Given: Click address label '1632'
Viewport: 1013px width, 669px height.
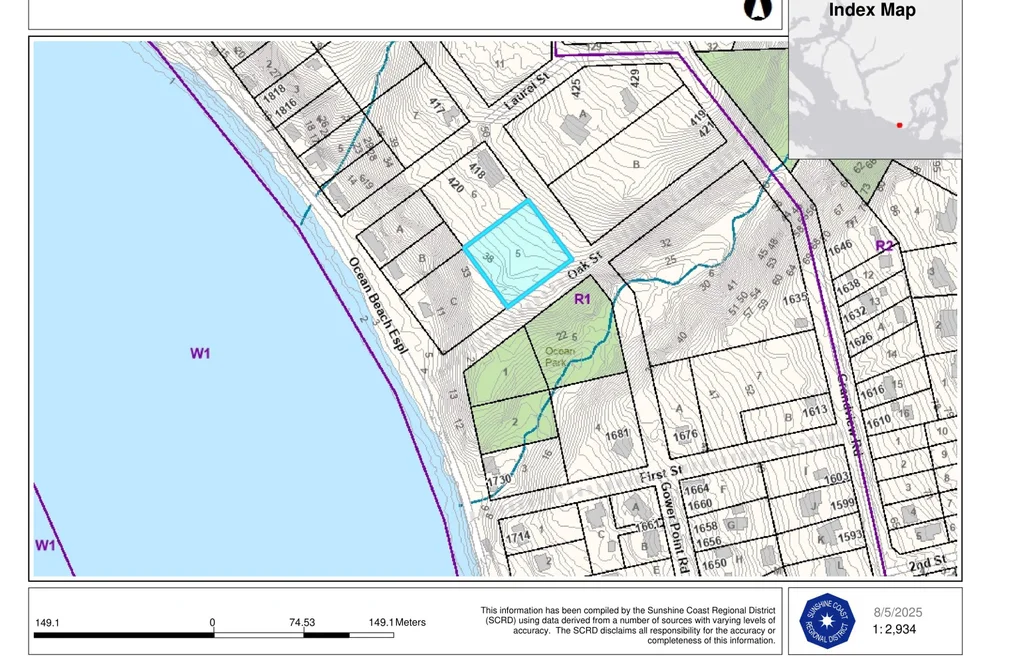Looking at the screenshot, I should [853, 314].
